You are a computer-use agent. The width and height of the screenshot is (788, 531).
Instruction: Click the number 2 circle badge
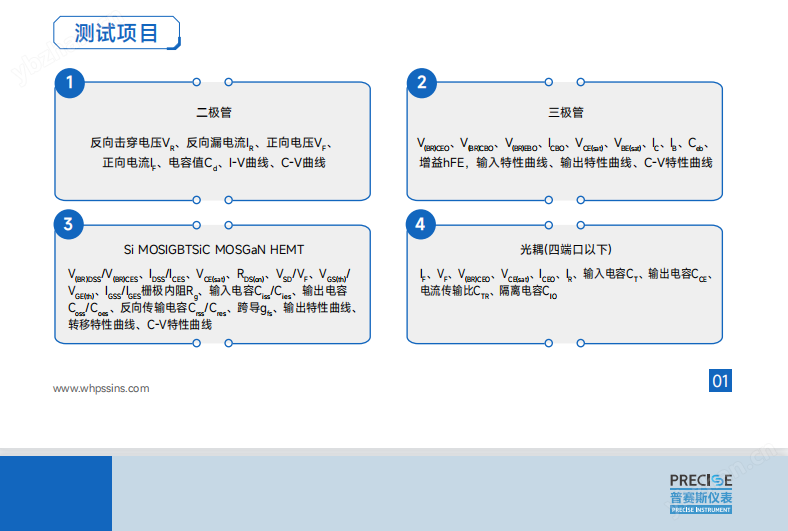(x=421, y=83)
